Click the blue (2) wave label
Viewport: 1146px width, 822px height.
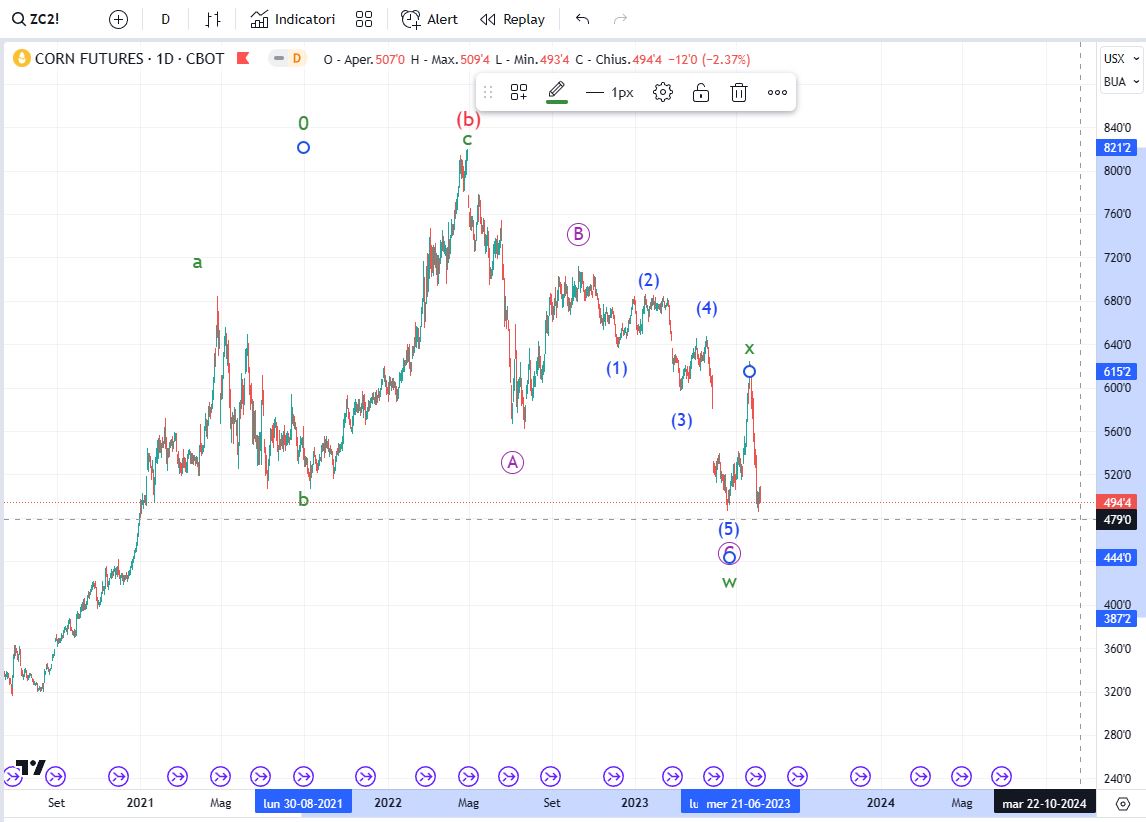pyautogui.click(x=649, y=281)
